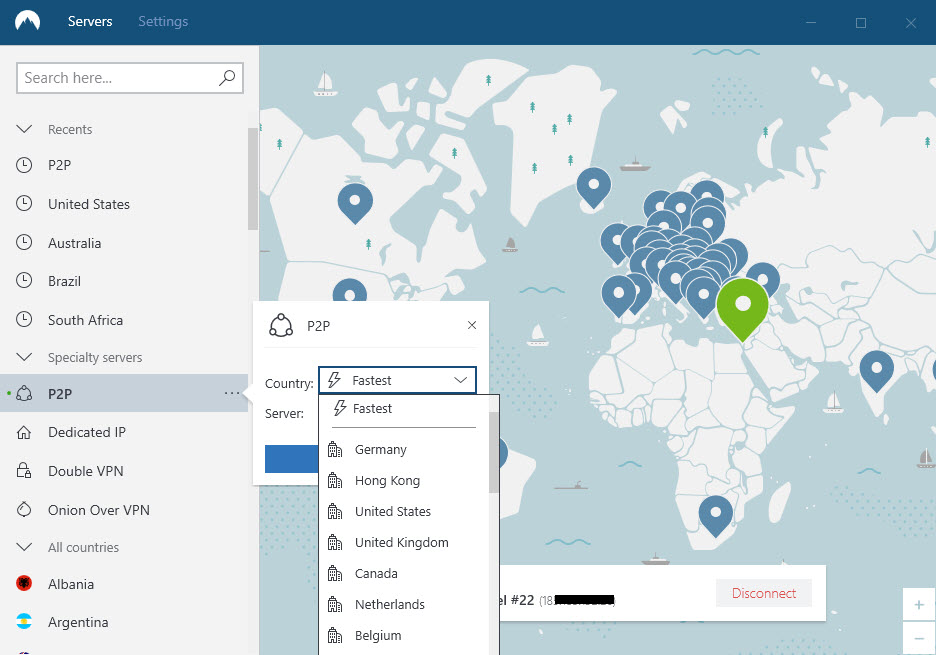936x655 pixels.
Task: Click the magnifying glass search icon
Action: [x=227, y=78]
